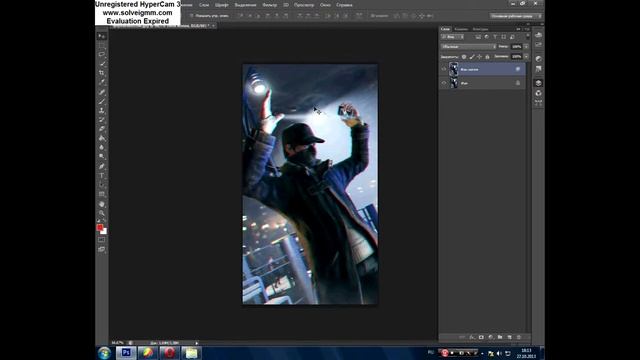This screenshot has height=360, width=640.
Task: Open the Filter menu
Action: pos(269,5)
